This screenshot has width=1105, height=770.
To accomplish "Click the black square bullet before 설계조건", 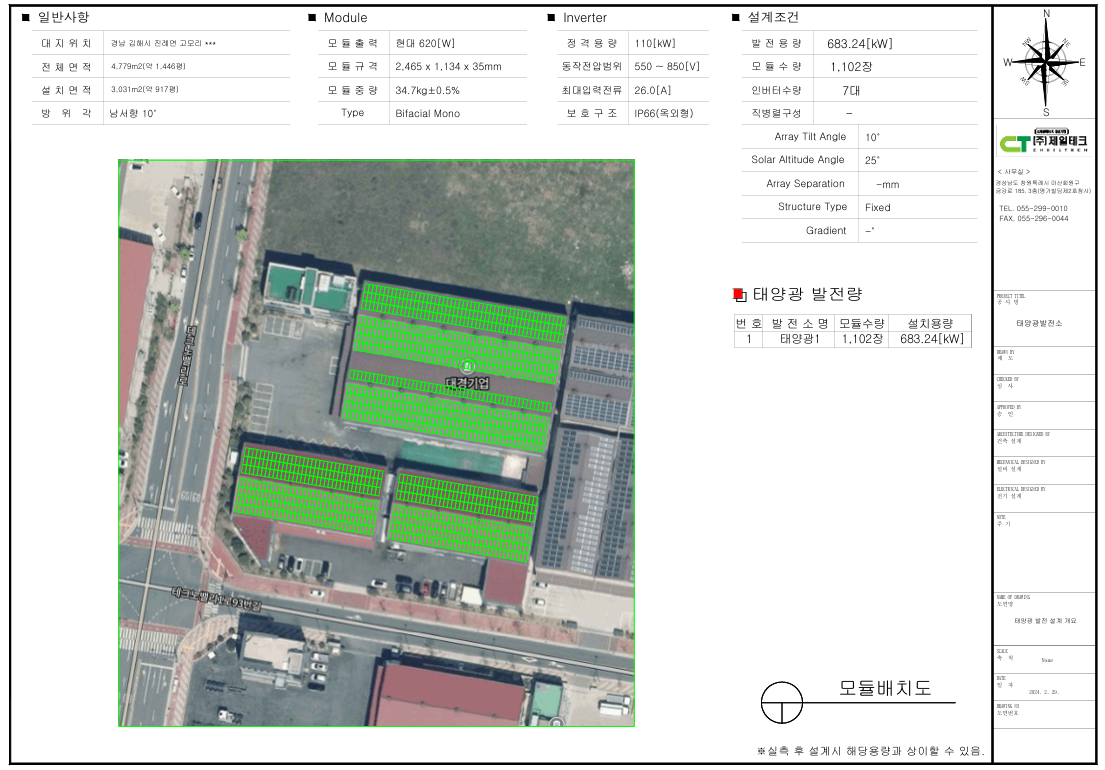I will (736, 18).
